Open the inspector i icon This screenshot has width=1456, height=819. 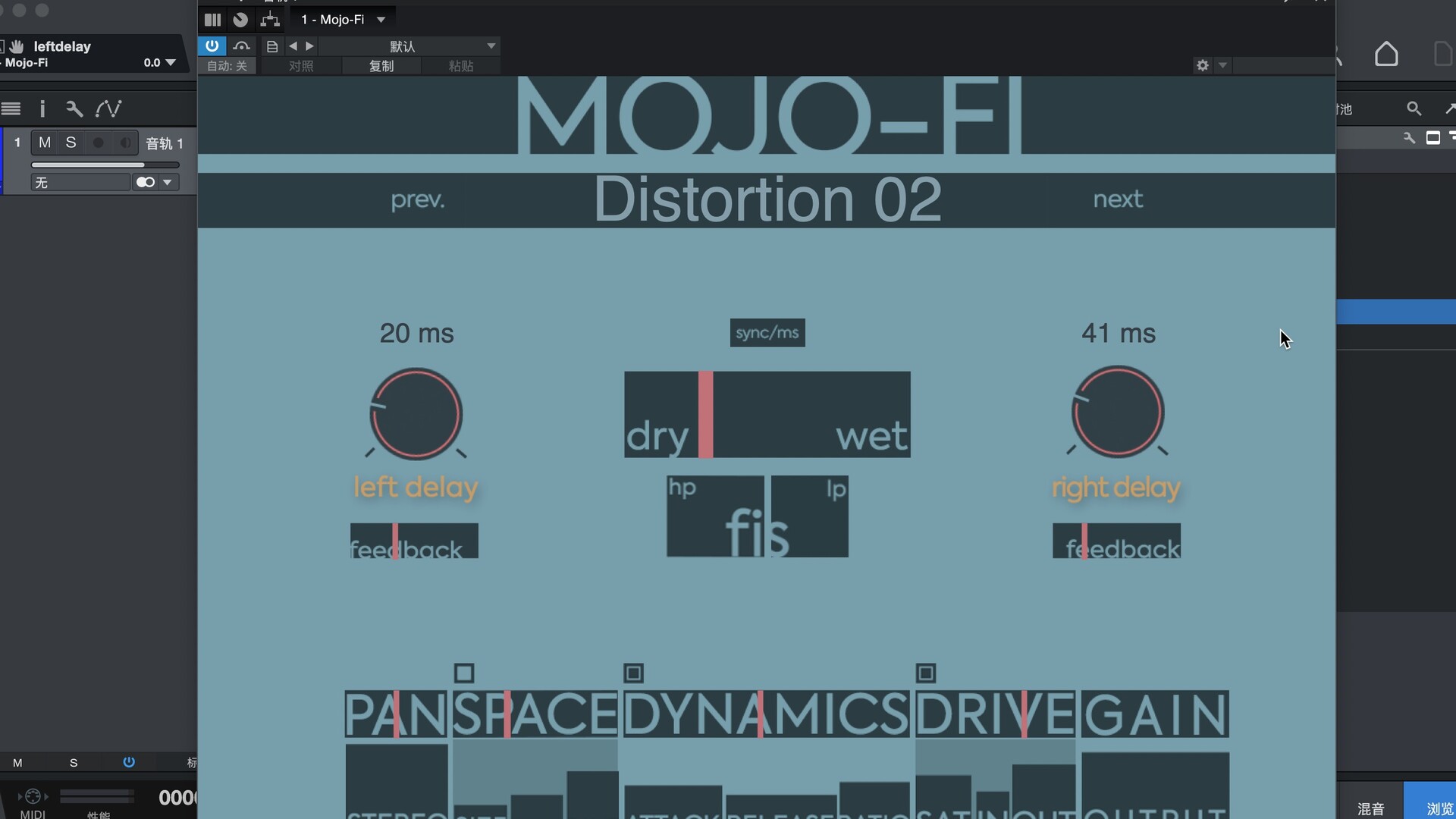[42, 108]
